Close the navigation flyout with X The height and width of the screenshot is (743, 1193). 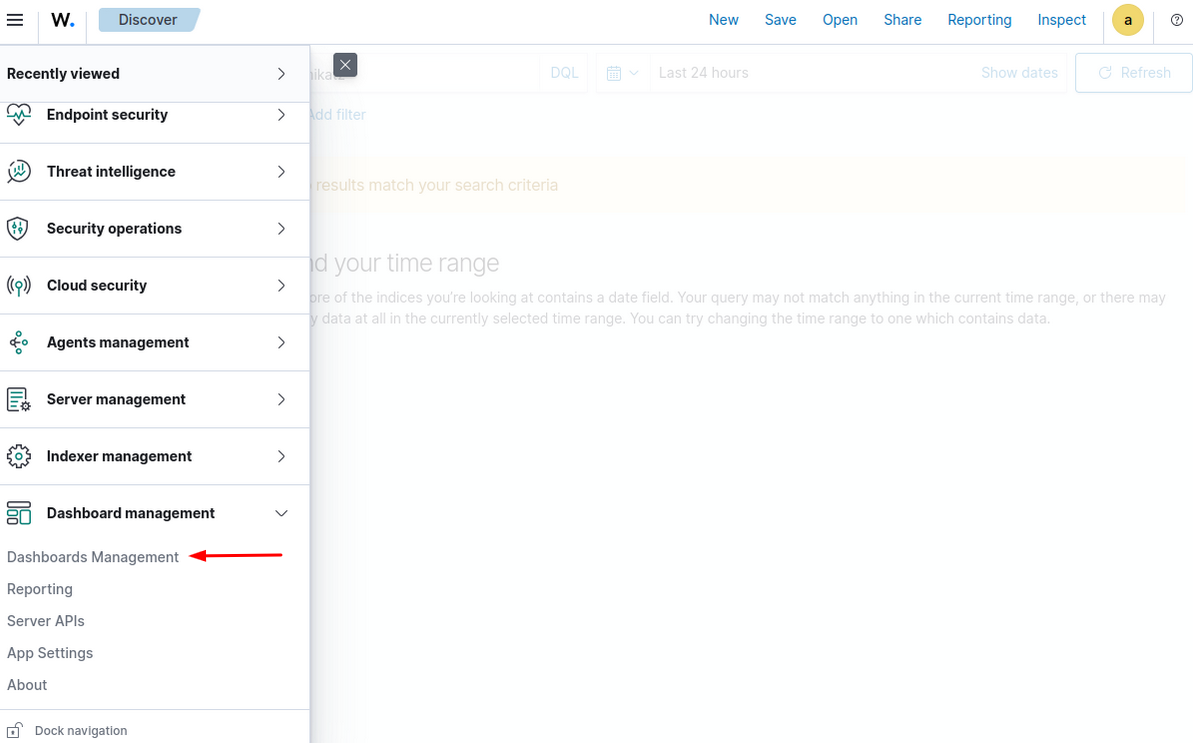click(x=345, y=65)
